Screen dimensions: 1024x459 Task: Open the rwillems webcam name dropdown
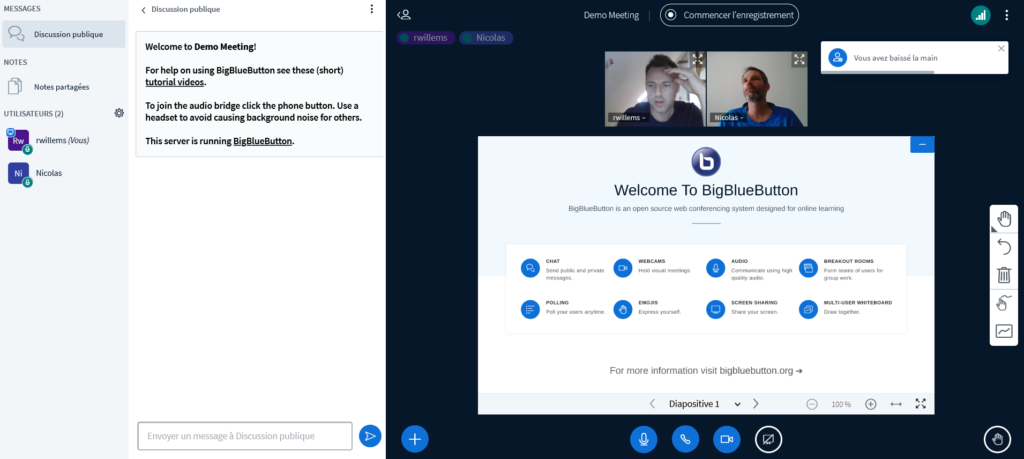(x=628, y=118)
